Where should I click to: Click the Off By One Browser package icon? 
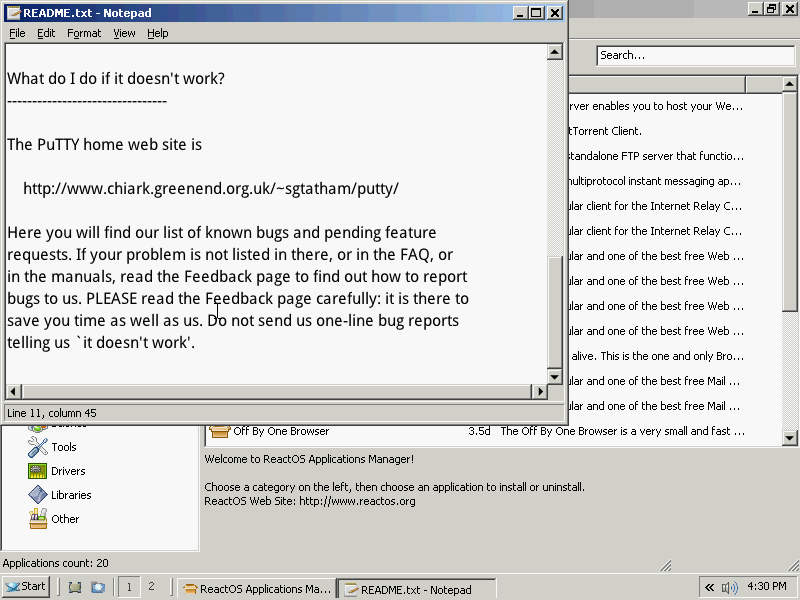220,432
